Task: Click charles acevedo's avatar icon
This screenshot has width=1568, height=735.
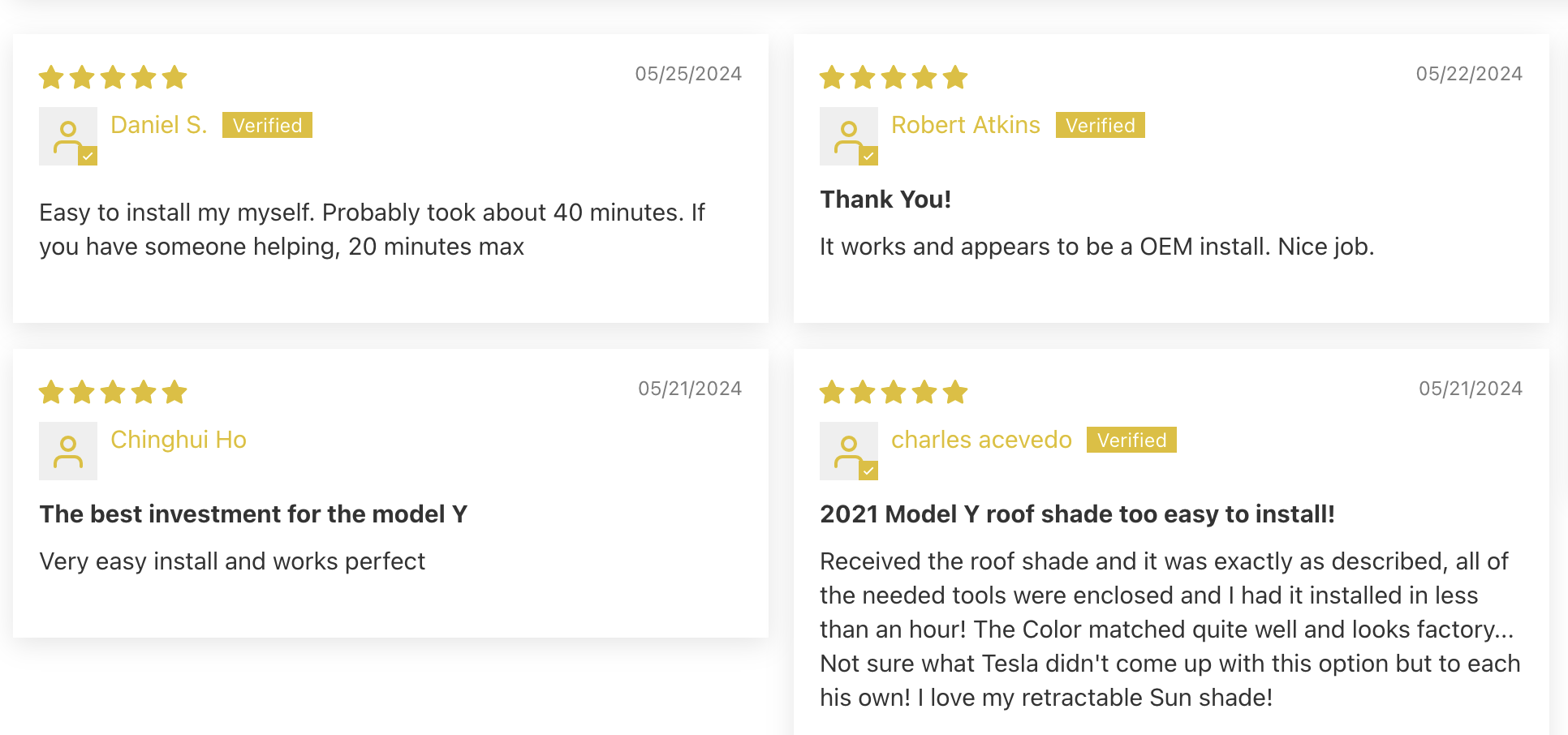Action: coord(849,451)
